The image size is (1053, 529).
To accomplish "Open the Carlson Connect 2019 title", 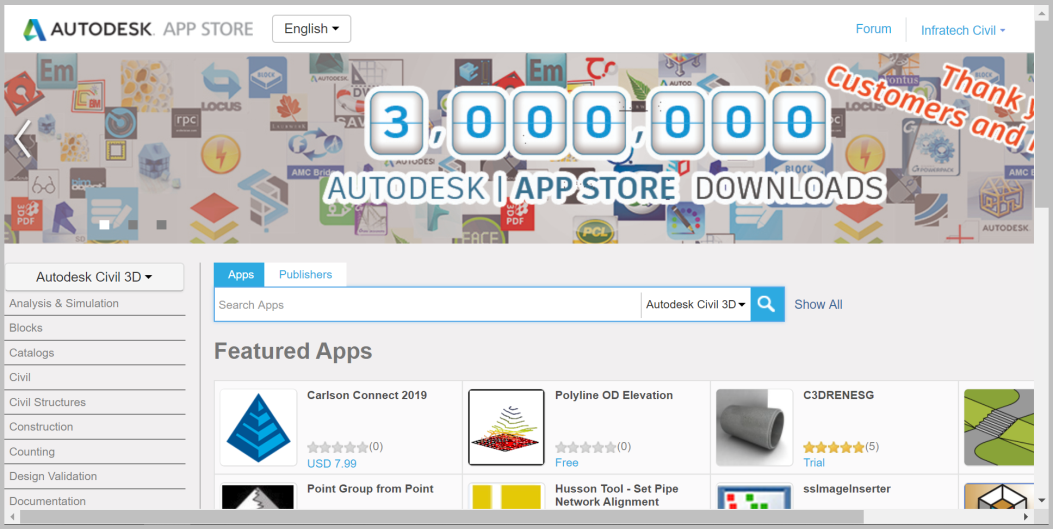I will tap(367, 395).
